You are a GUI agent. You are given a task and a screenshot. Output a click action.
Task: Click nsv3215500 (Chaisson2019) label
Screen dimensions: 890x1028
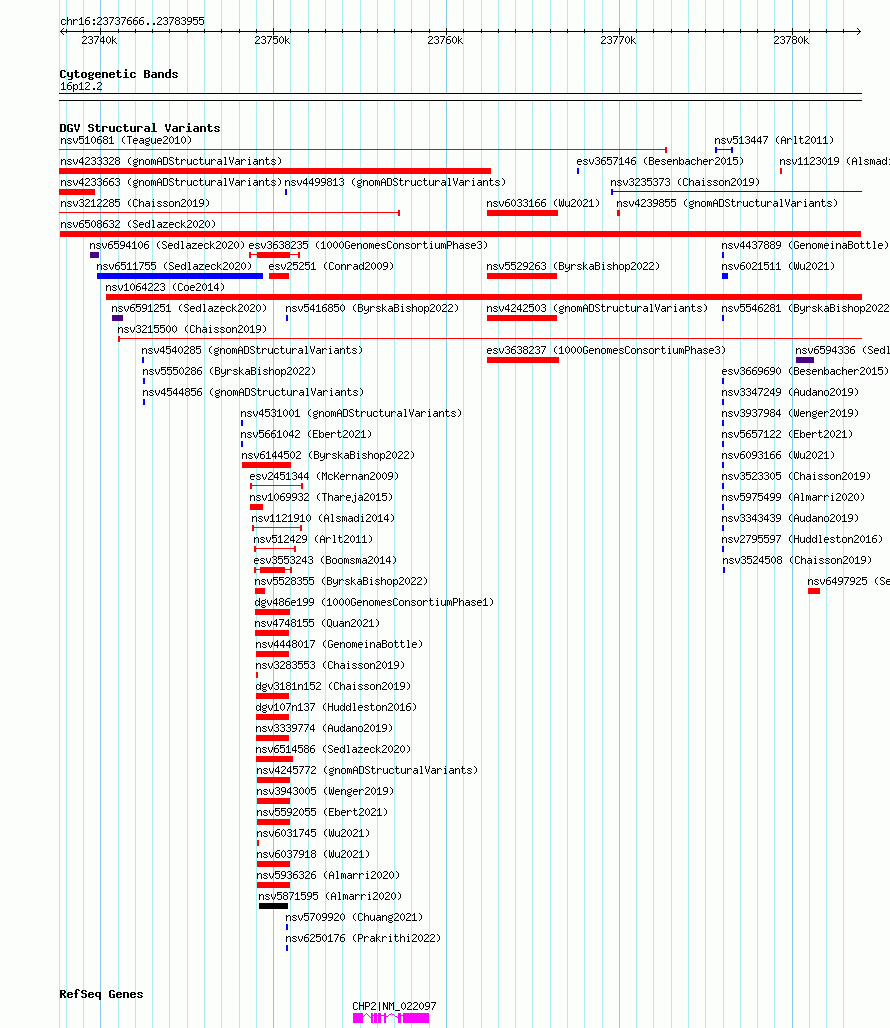(192, 329)
